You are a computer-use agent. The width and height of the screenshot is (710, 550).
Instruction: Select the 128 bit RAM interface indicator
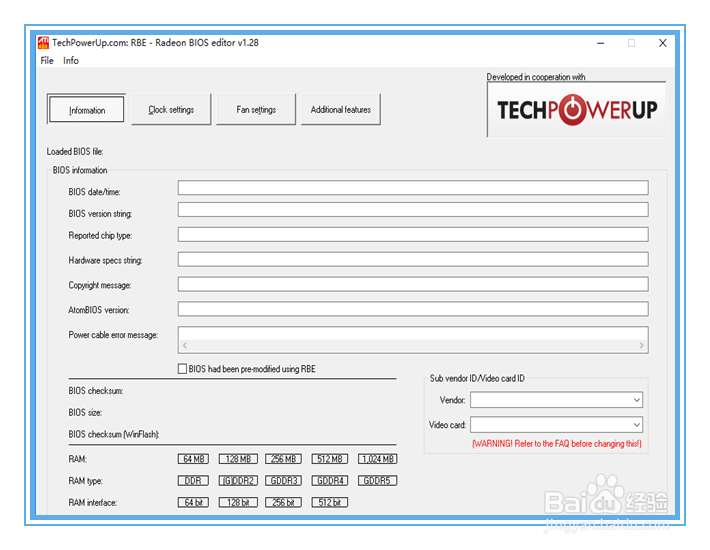click(238, 502)
